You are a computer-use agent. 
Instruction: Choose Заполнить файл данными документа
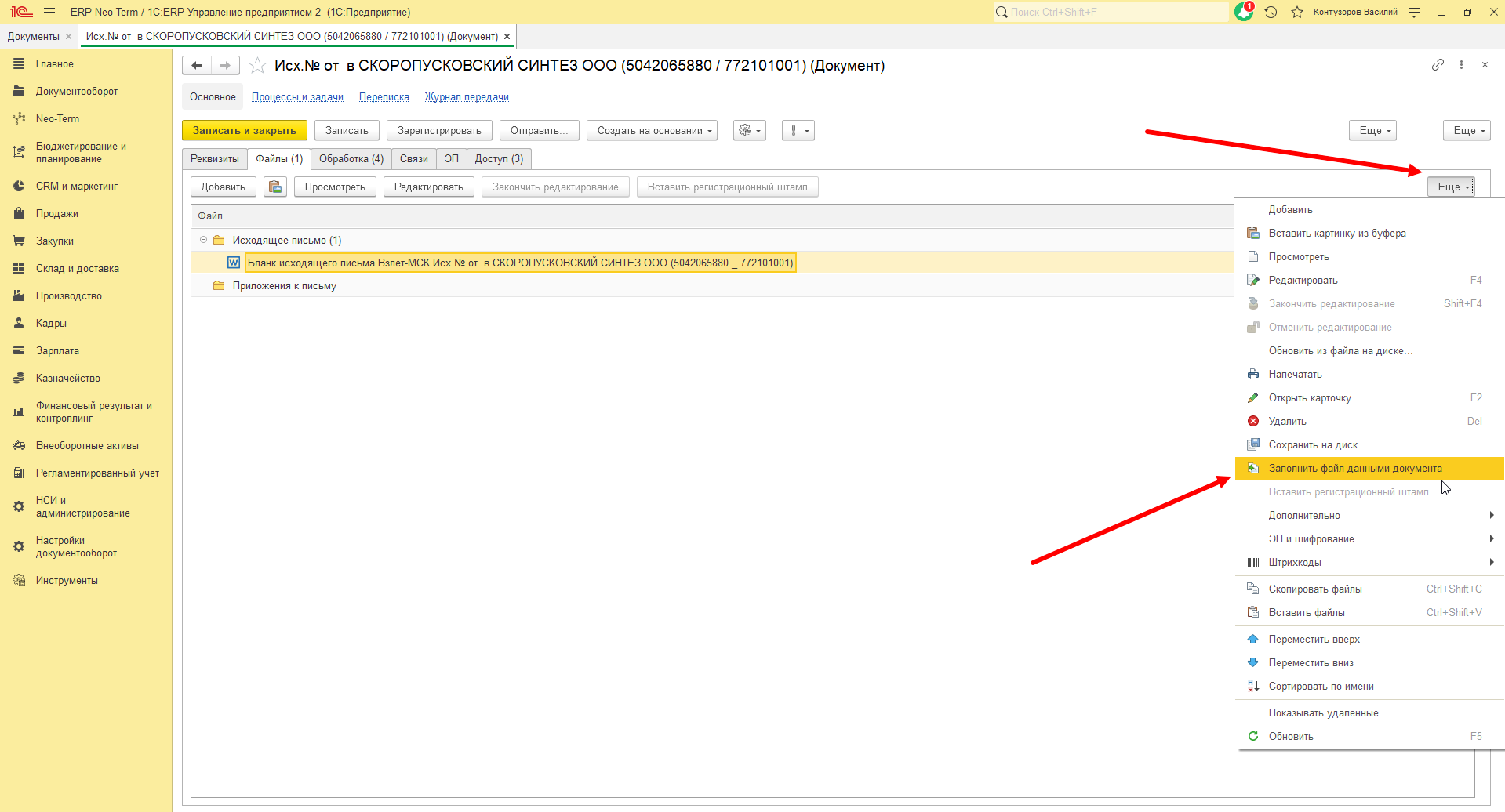pyautogui.click(x=1369, y=468)
